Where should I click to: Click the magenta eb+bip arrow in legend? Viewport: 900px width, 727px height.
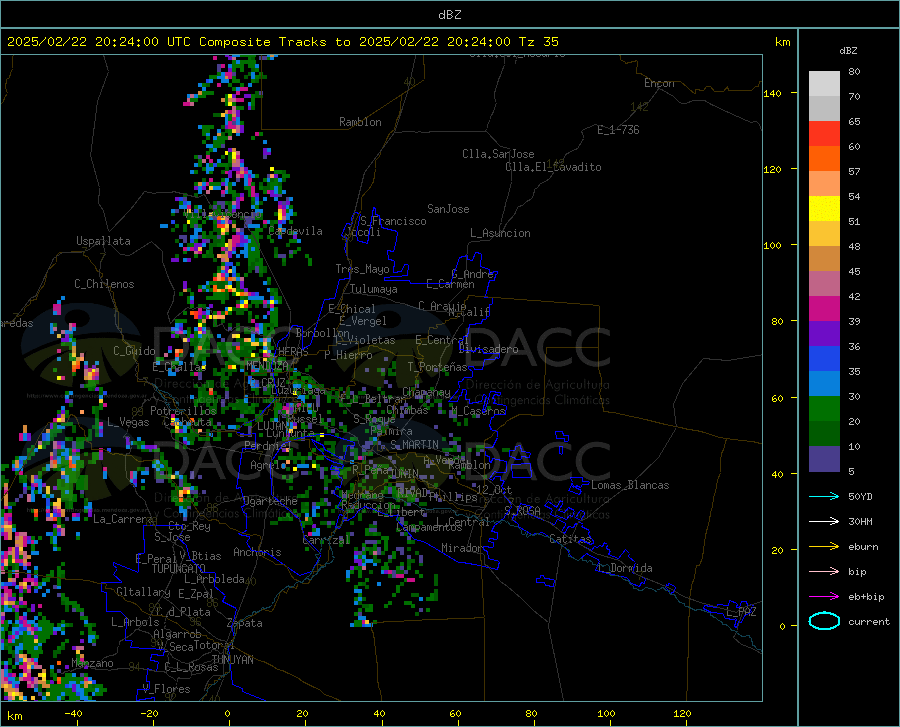(x=824, y=597)
